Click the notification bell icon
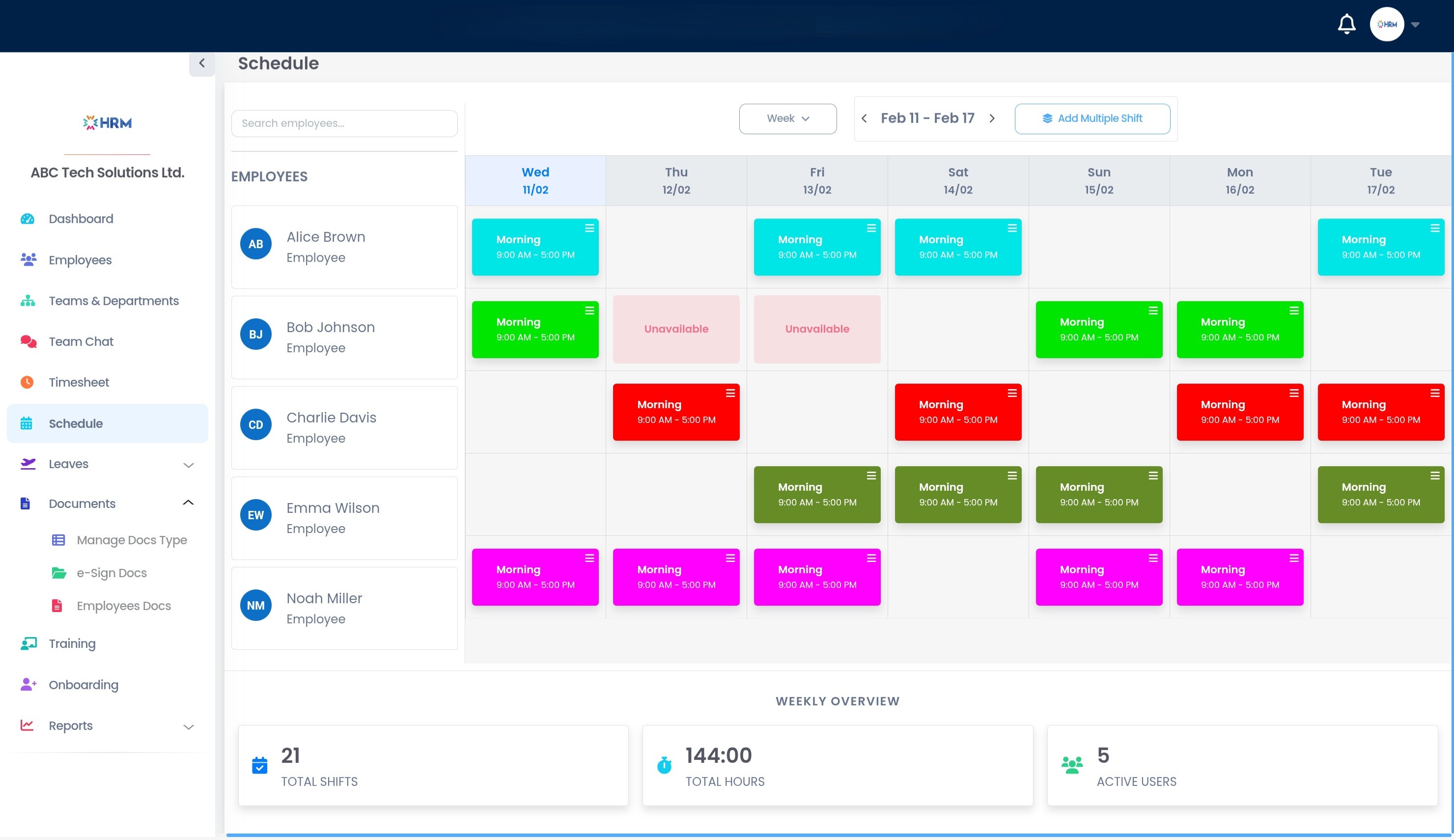 click(x=1346, y=24)
